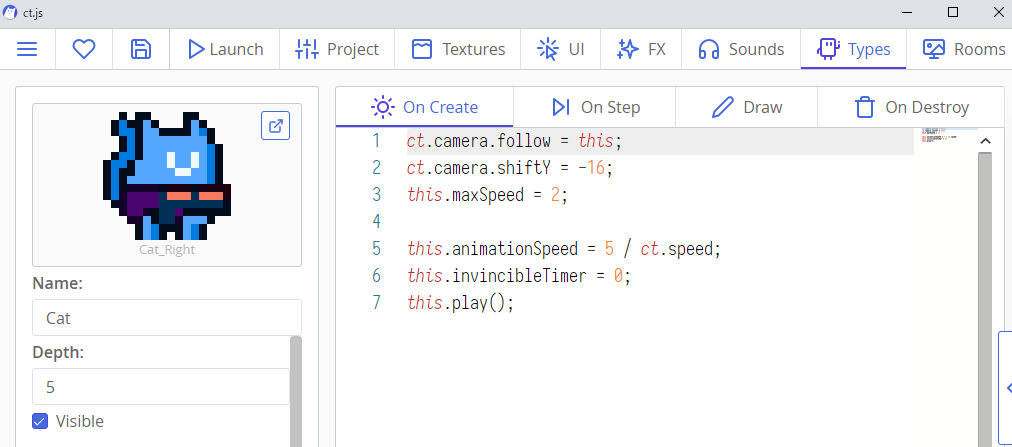The height and width of the screenshot is (447, 1012).
Task: Show the On Create event code
Action: pos(425,107)
